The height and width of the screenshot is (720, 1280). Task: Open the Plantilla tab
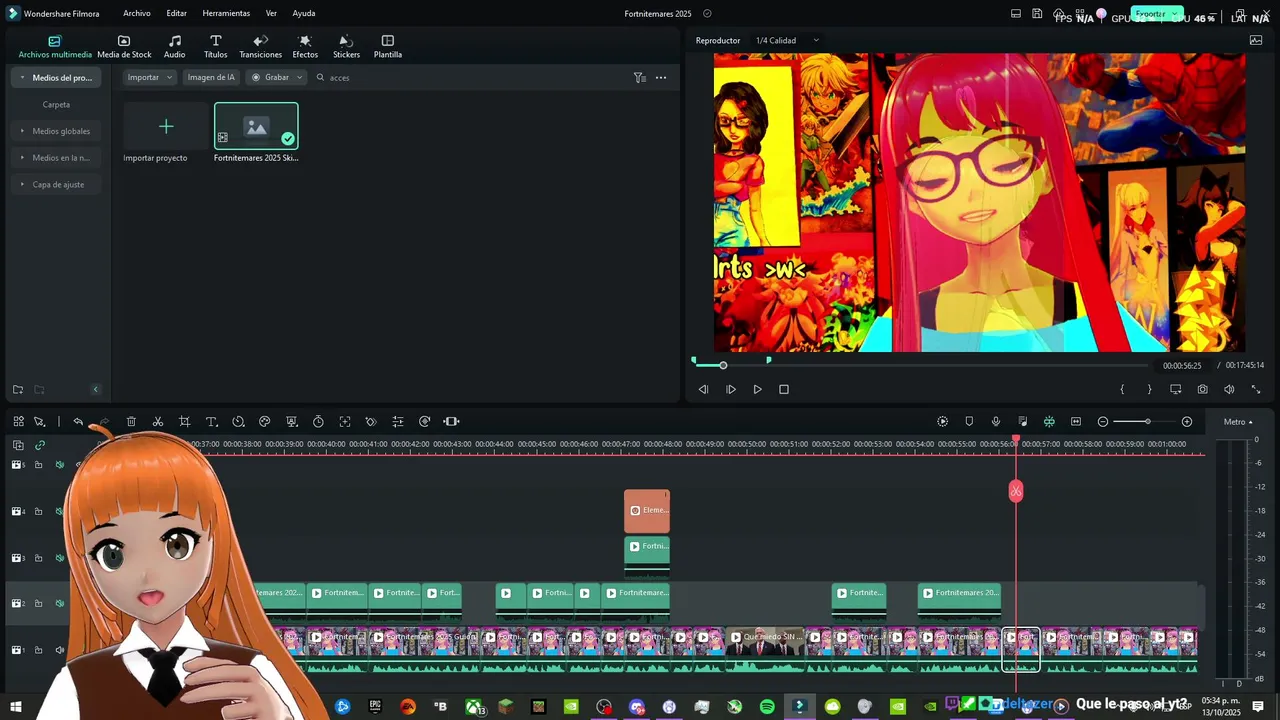pos(388,47)
